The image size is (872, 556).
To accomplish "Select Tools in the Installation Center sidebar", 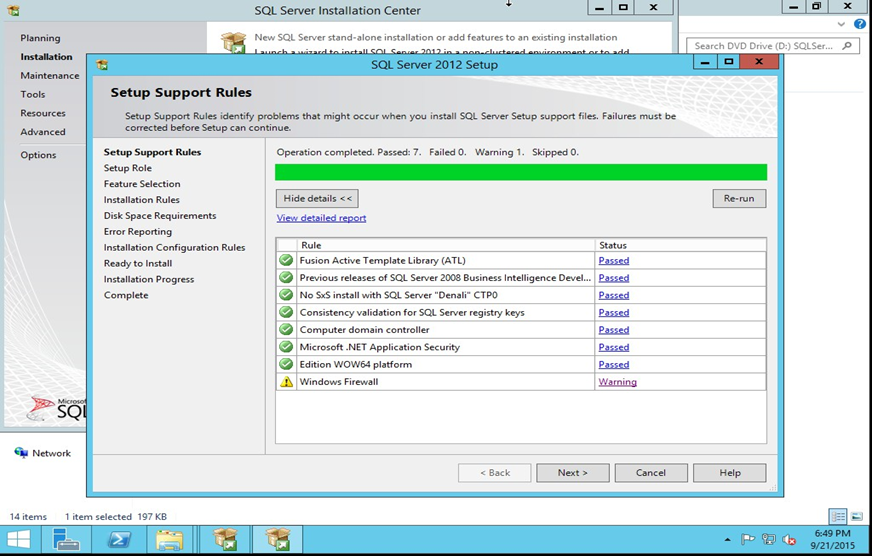I will 33,95.
